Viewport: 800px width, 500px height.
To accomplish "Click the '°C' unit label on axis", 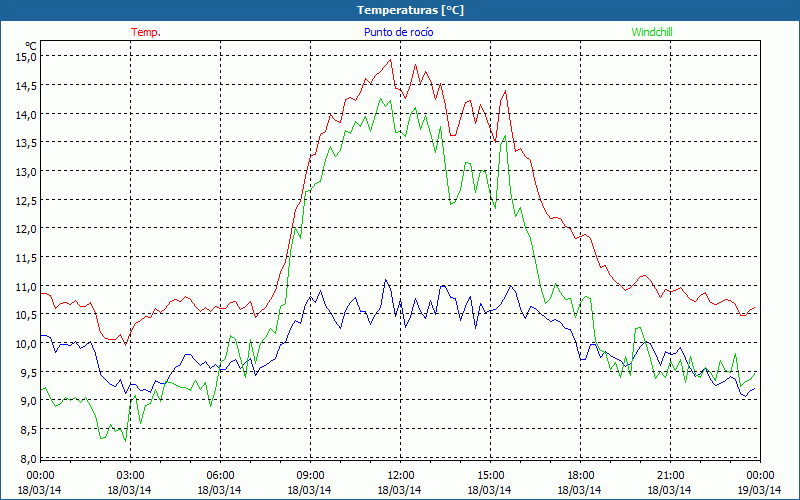I will [x=31, y=46].
